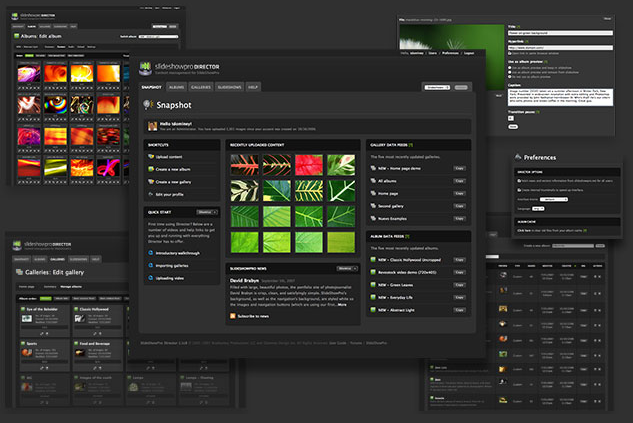633x423 pixels.
Task: Open the Switch album dropdown in Edit album window
Action: click(x=158, y=36)
